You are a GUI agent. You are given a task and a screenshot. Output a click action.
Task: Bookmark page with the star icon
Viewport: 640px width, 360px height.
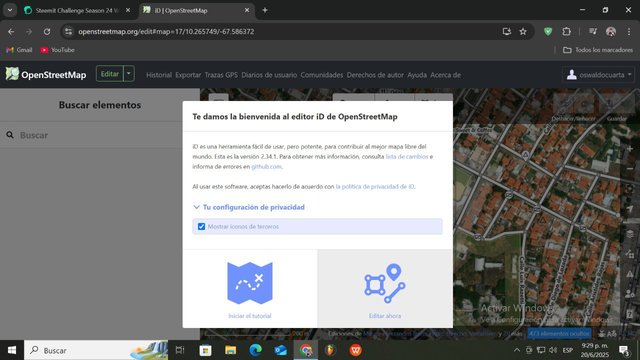point(523,31)
